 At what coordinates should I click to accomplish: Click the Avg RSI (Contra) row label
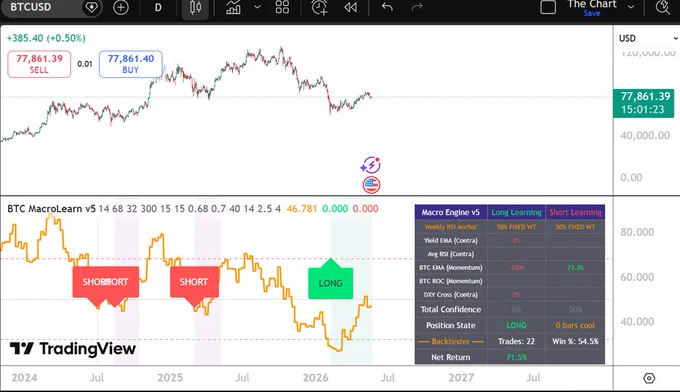point(451,254)
